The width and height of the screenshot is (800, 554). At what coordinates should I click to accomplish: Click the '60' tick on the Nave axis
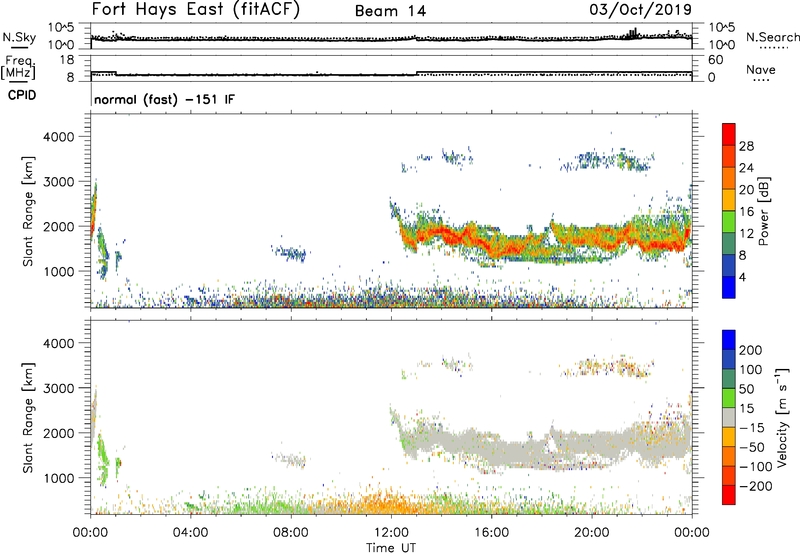coord(715,60)
